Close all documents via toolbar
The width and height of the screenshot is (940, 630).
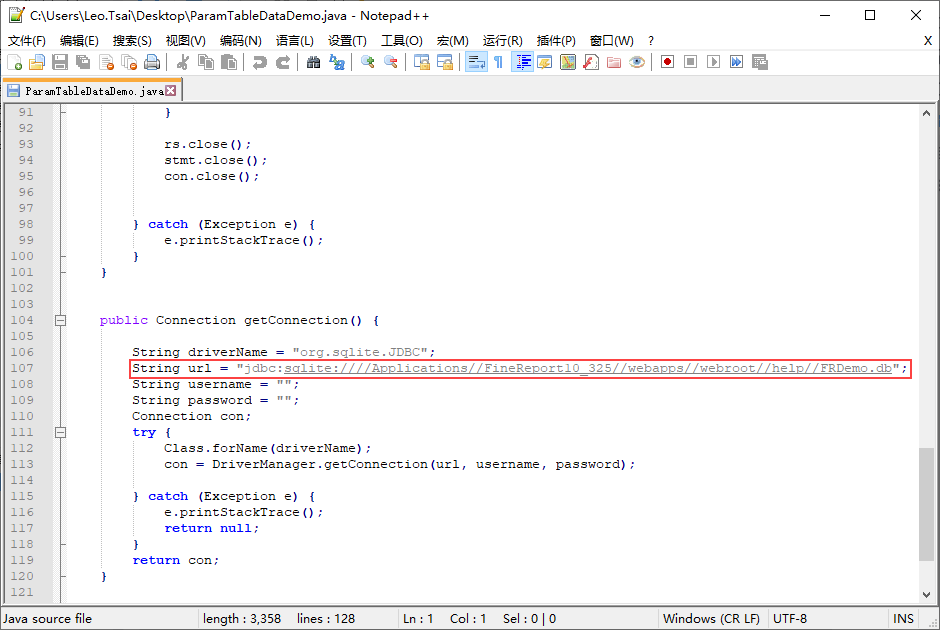point(129,62)
